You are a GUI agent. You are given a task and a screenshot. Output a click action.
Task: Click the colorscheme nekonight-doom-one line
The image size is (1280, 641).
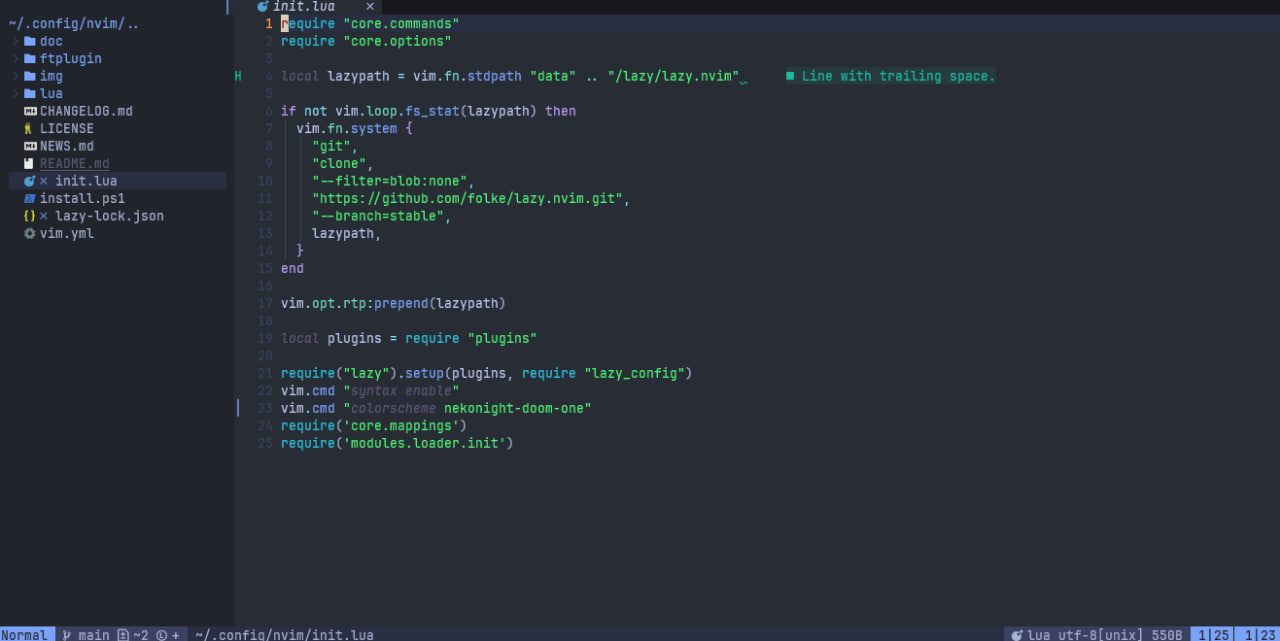[436, 409]
